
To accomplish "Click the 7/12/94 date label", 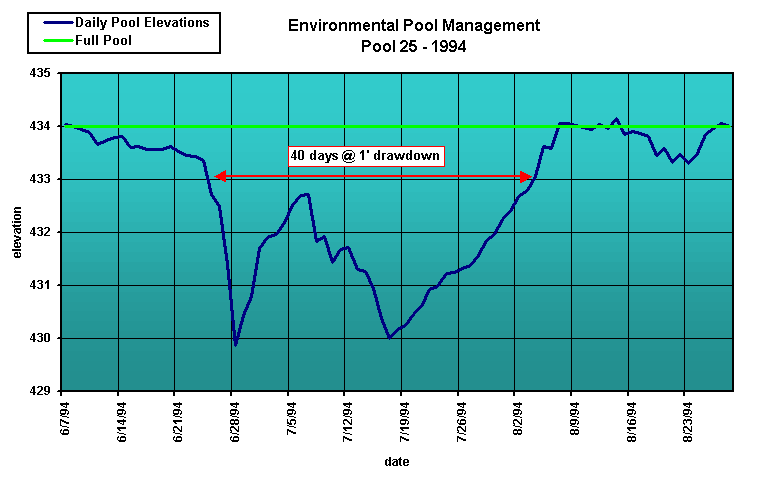I will (x=348, y=422).
